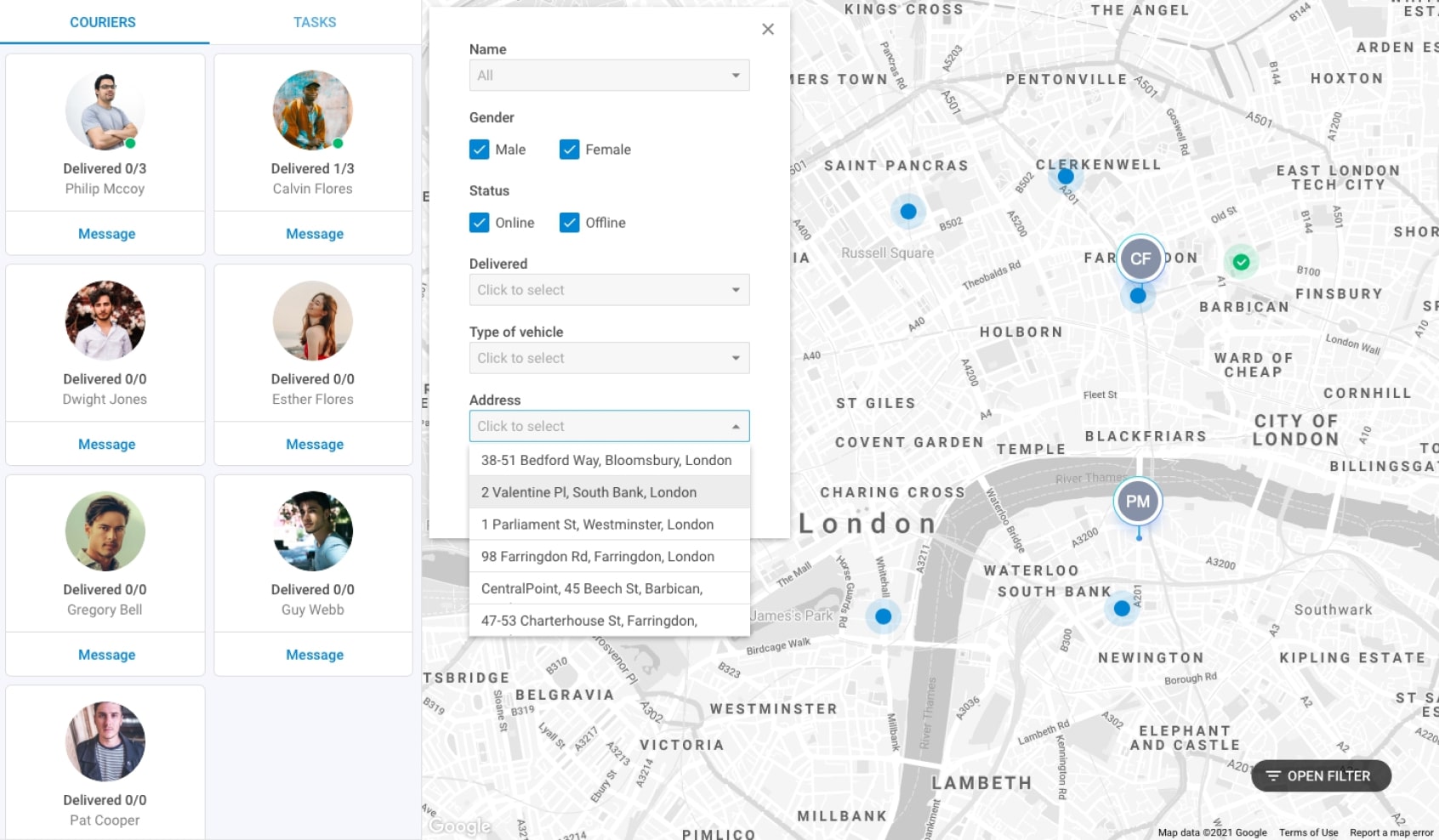Message Guy Webb
The image size is (1439, 840).
315,655
